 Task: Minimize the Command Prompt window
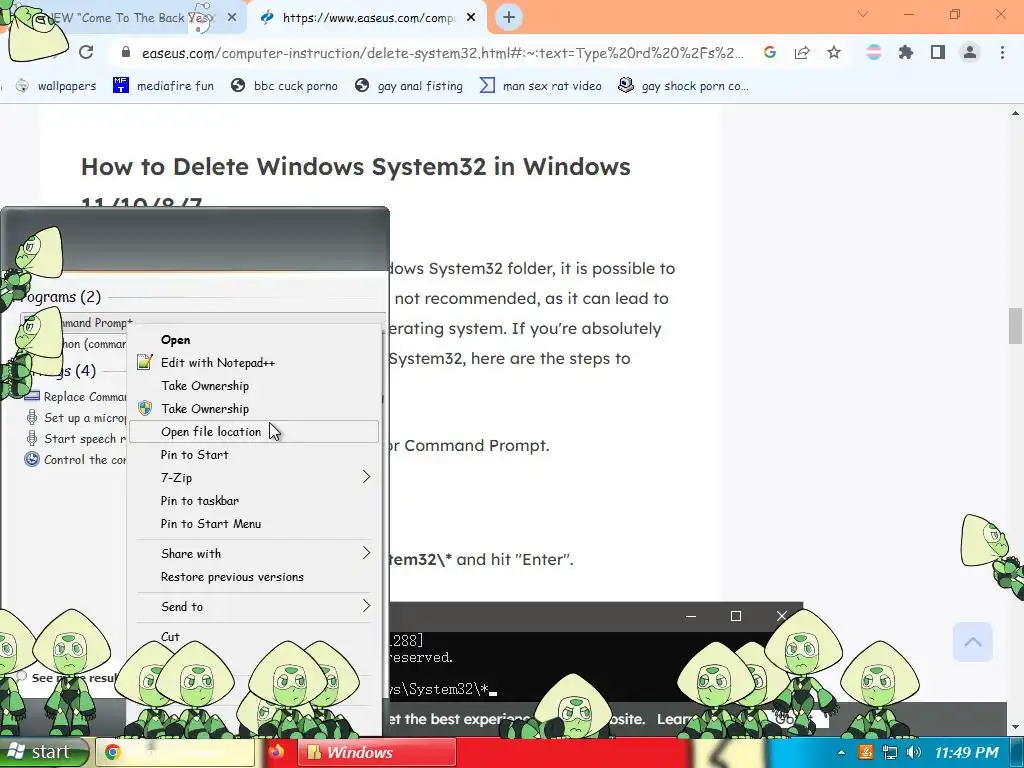[x=691, y=616]
